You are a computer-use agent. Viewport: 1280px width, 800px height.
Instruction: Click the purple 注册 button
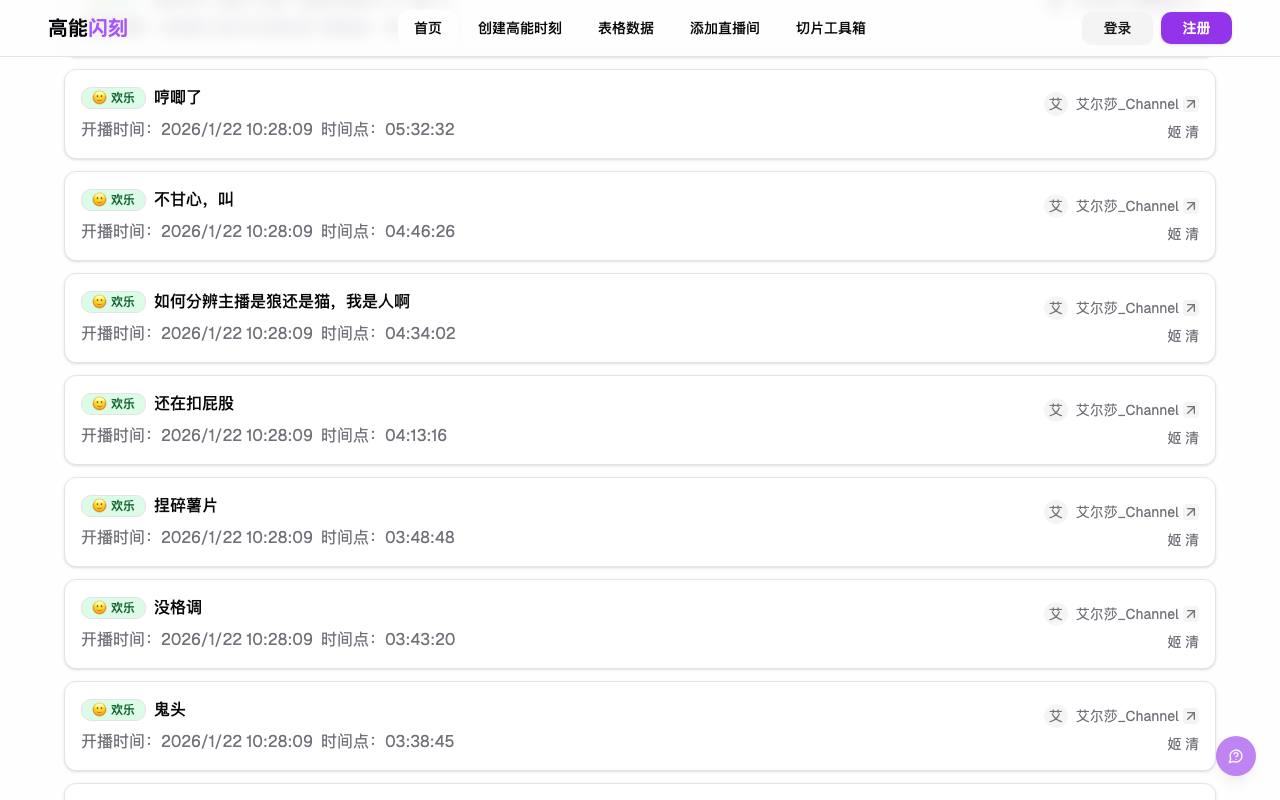click(1196, 28)
